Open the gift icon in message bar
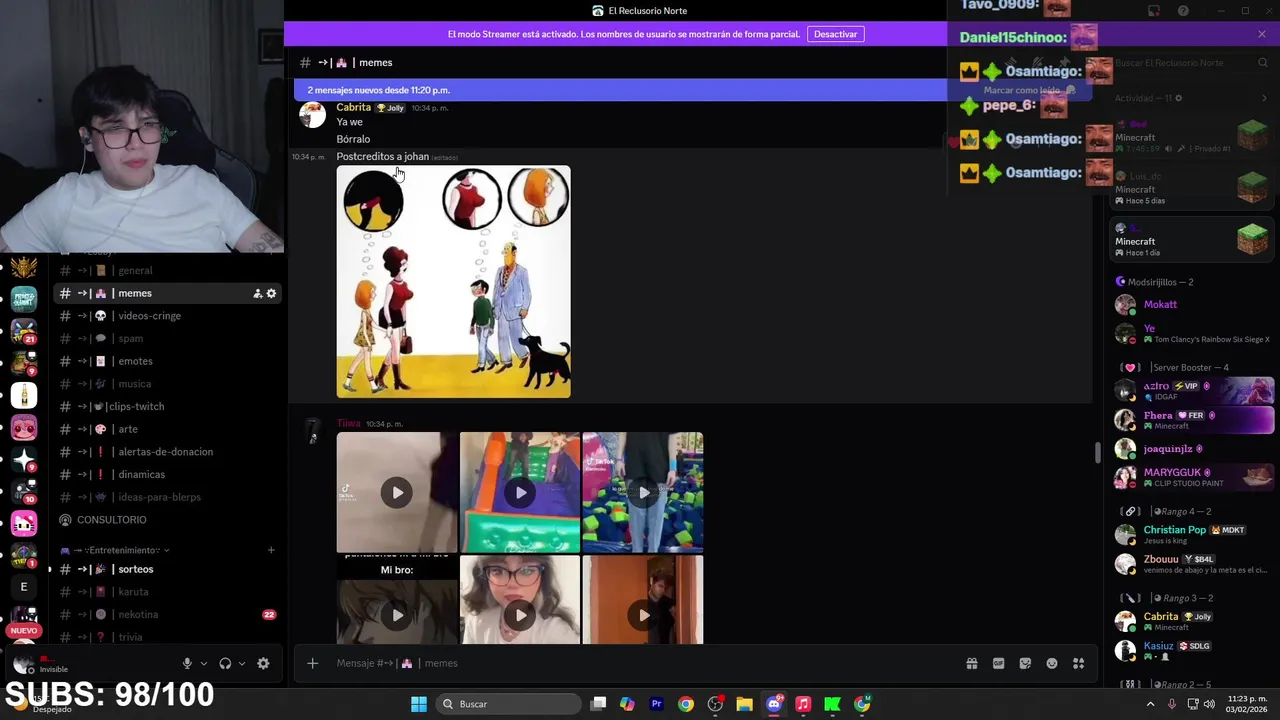Screen dimensions: 1280x720 point(971,663)
